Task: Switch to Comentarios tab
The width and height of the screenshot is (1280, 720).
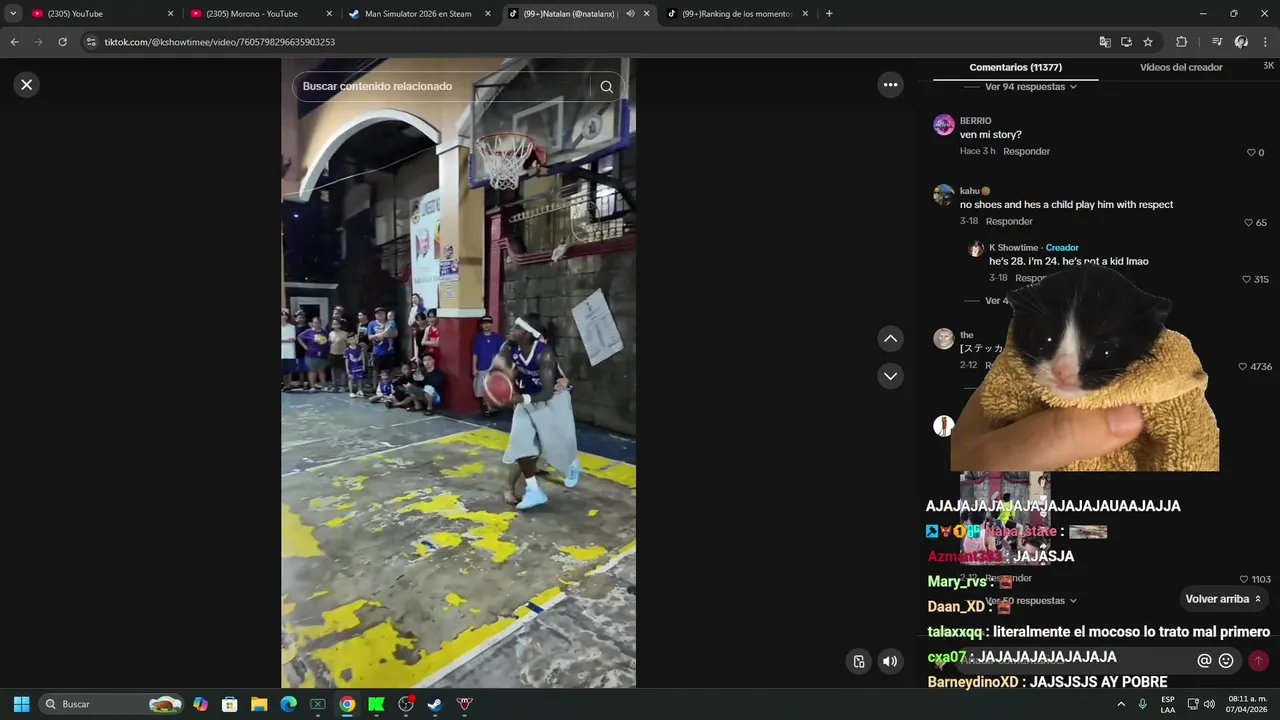Action: click(x=1015, y=67)
